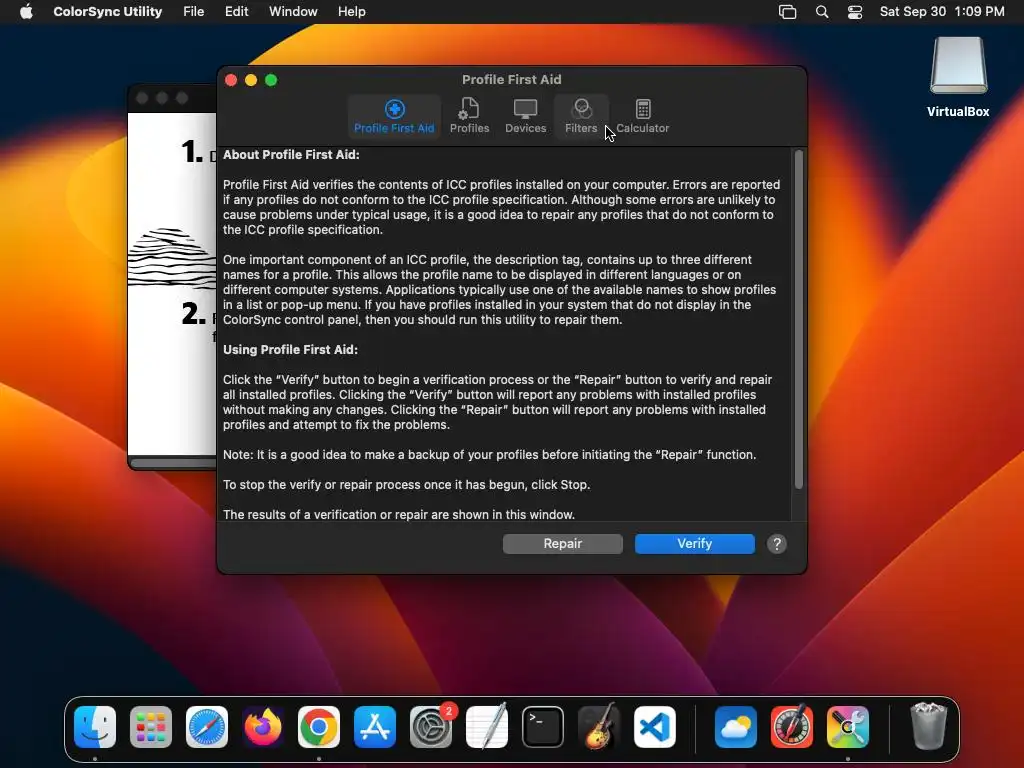Open the Calculator toolbar tab

tap(643, 116)
